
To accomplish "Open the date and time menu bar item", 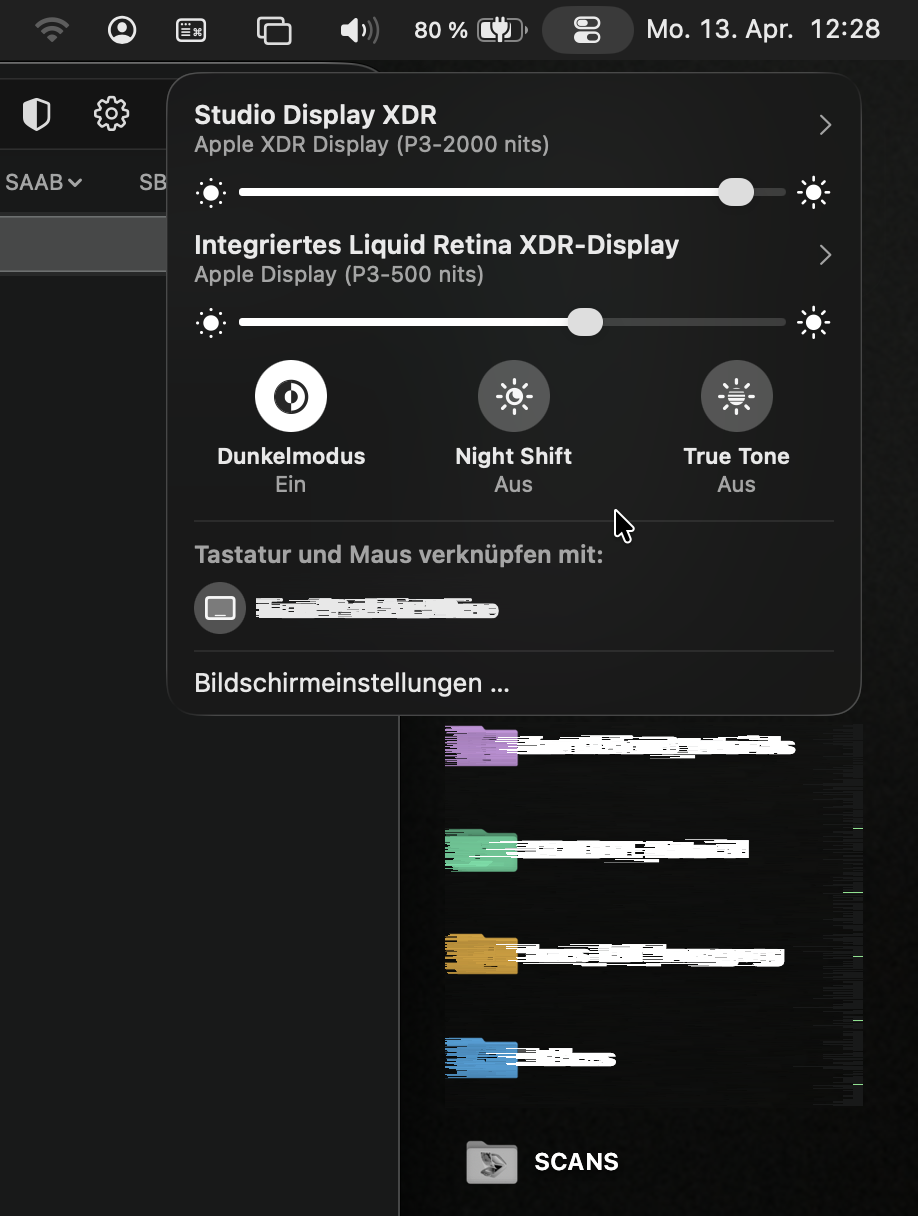I will click(763, 30).
